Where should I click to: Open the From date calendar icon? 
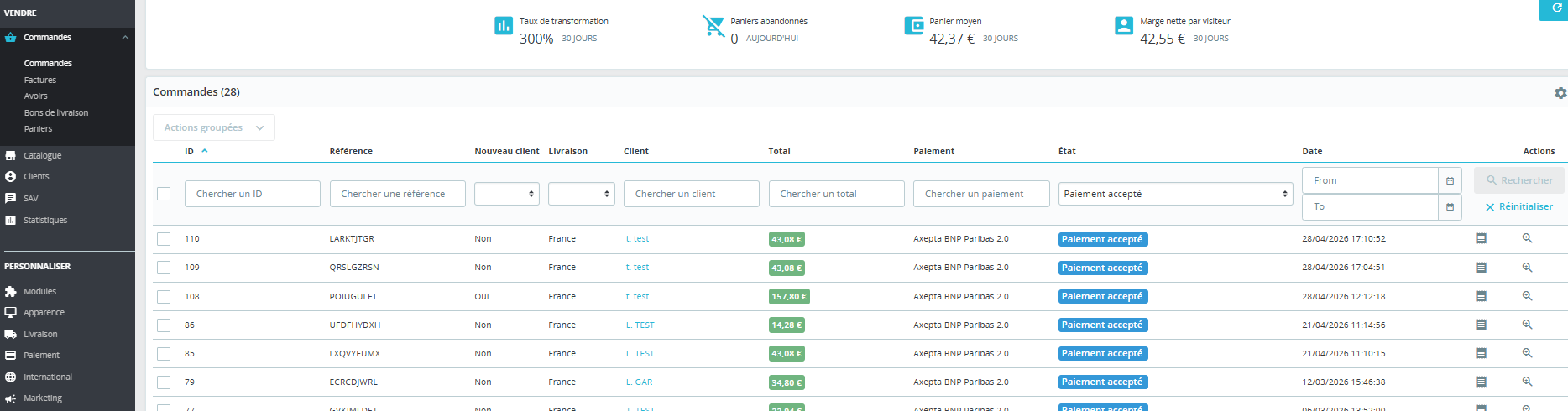coord(1450,180)
